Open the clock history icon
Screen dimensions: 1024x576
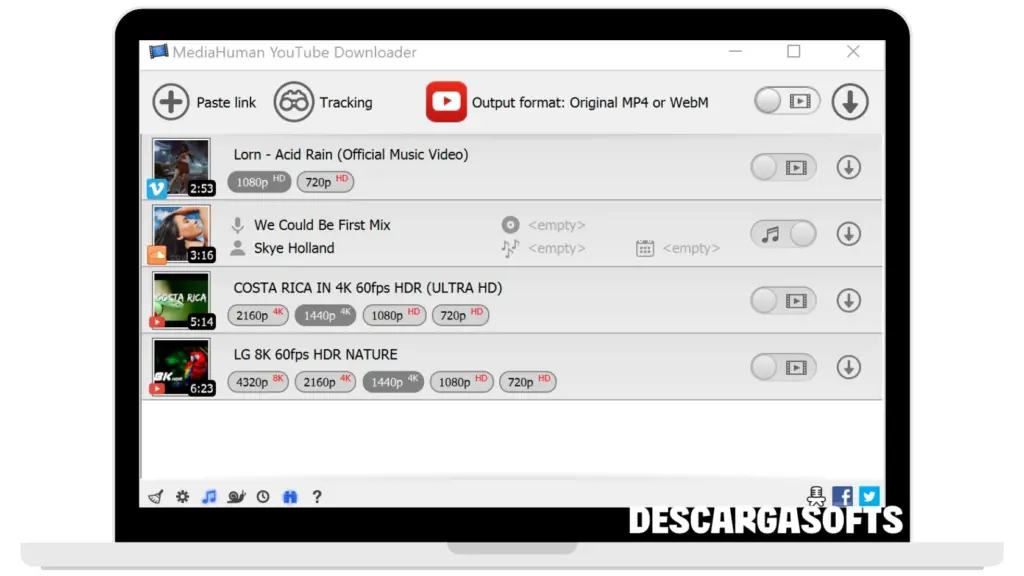pyautogui.click(x=263, y=496)
